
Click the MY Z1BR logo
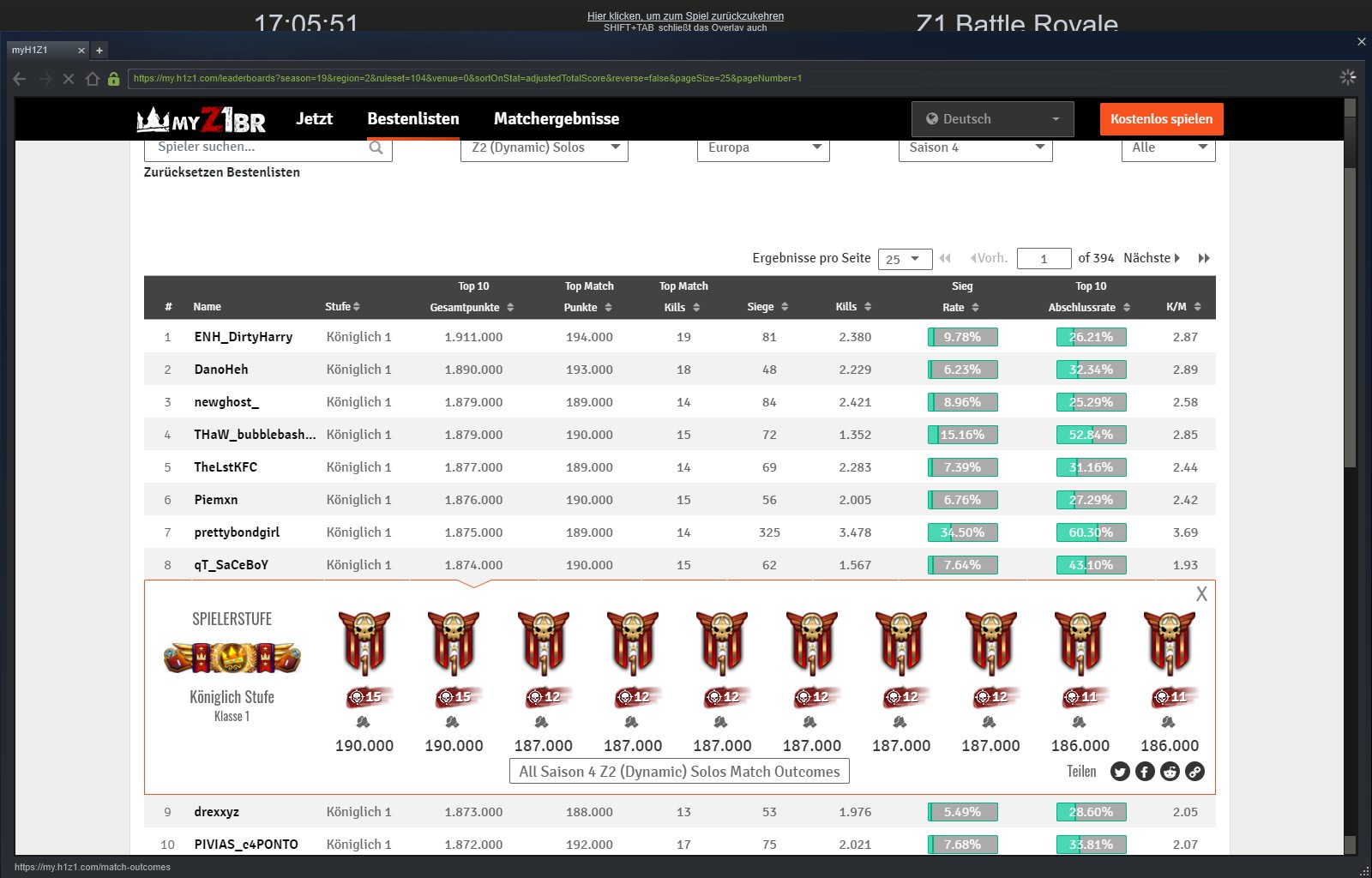201,120
